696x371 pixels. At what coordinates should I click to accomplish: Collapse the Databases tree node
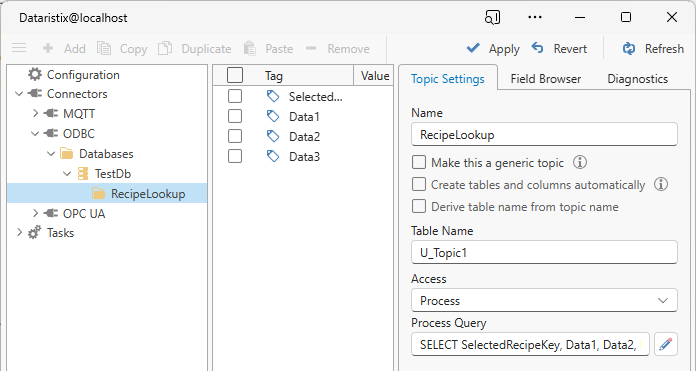coord(51,154)
